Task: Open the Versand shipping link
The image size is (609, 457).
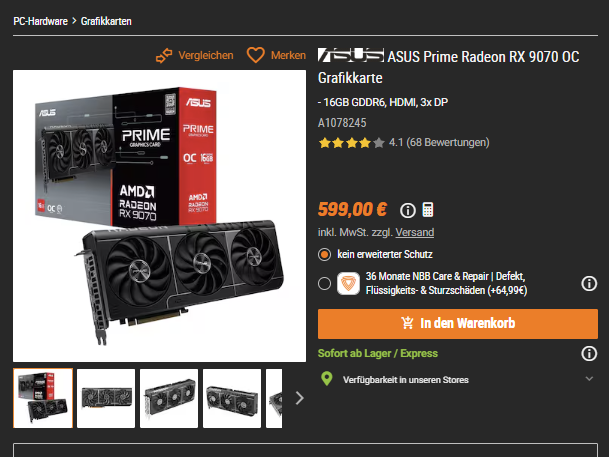Action: [x=414, y=232]
